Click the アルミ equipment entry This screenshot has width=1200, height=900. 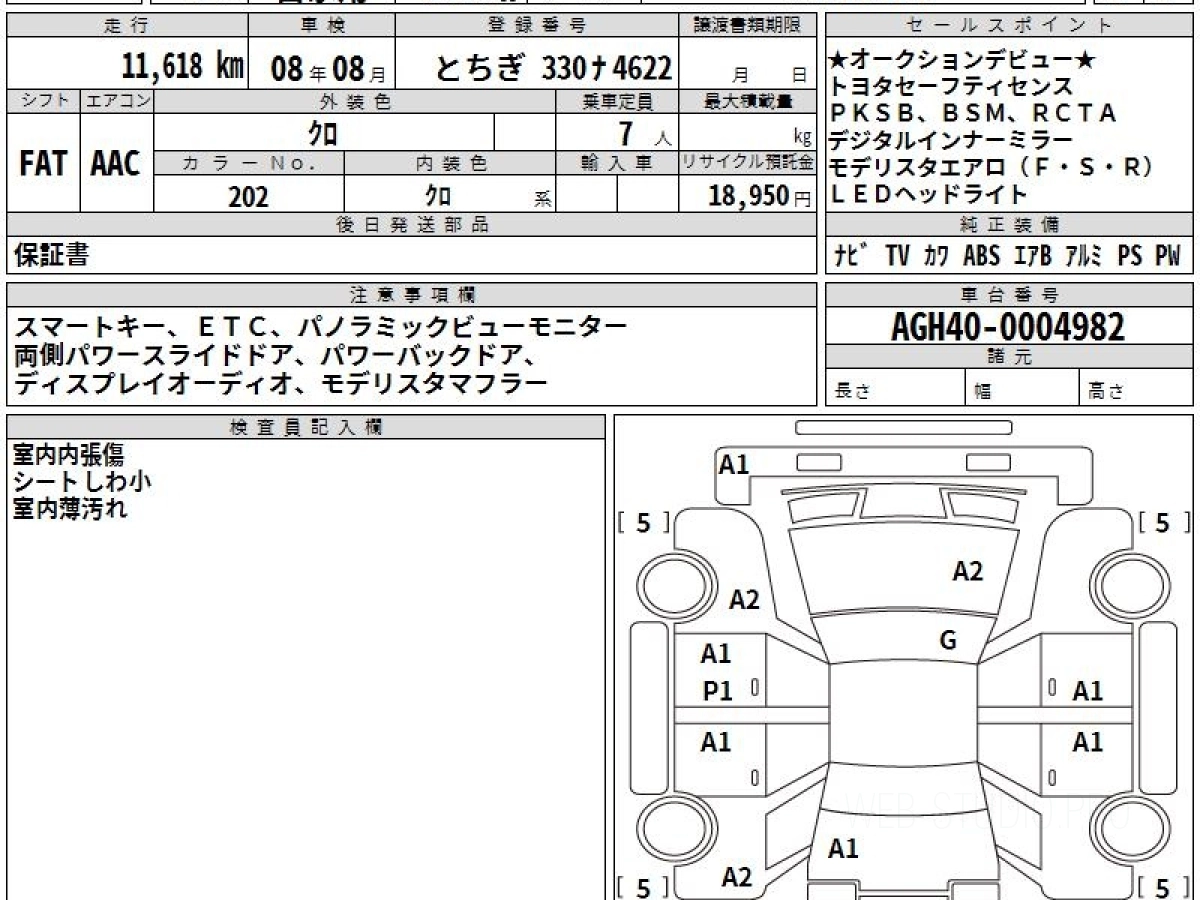coord(1083,256)
